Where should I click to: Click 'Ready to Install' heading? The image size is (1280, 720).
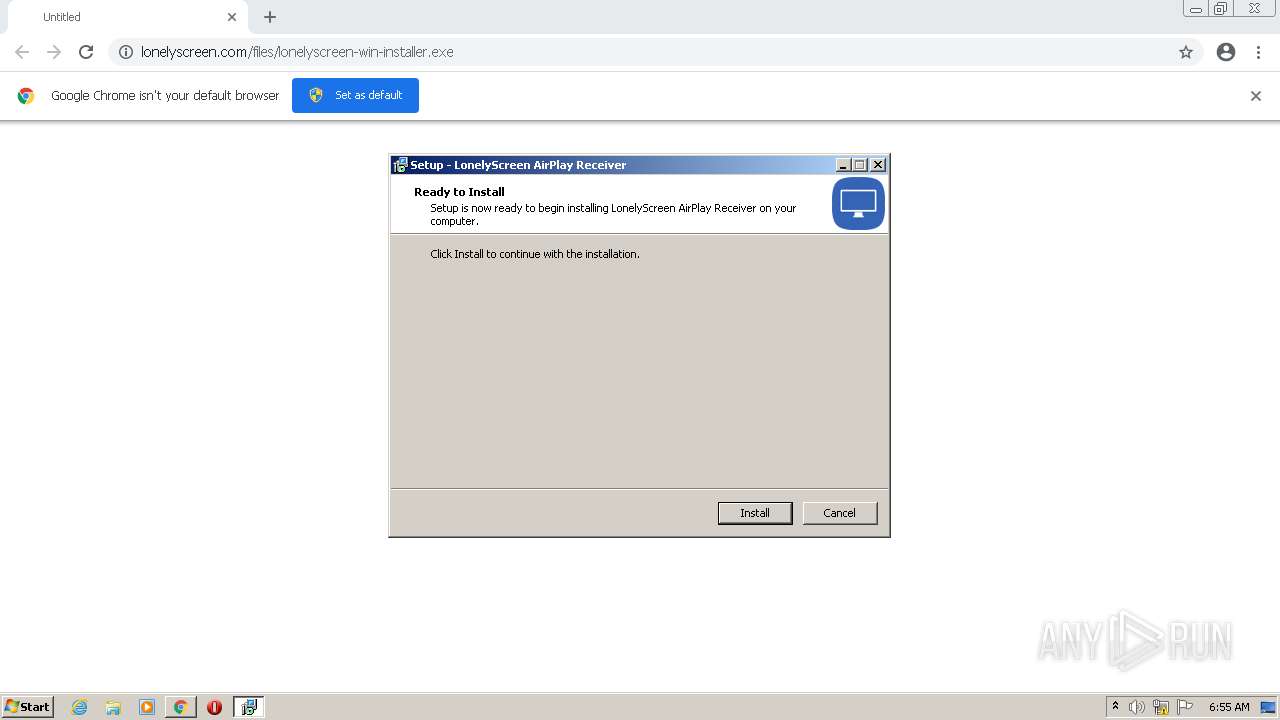(459, 192)
